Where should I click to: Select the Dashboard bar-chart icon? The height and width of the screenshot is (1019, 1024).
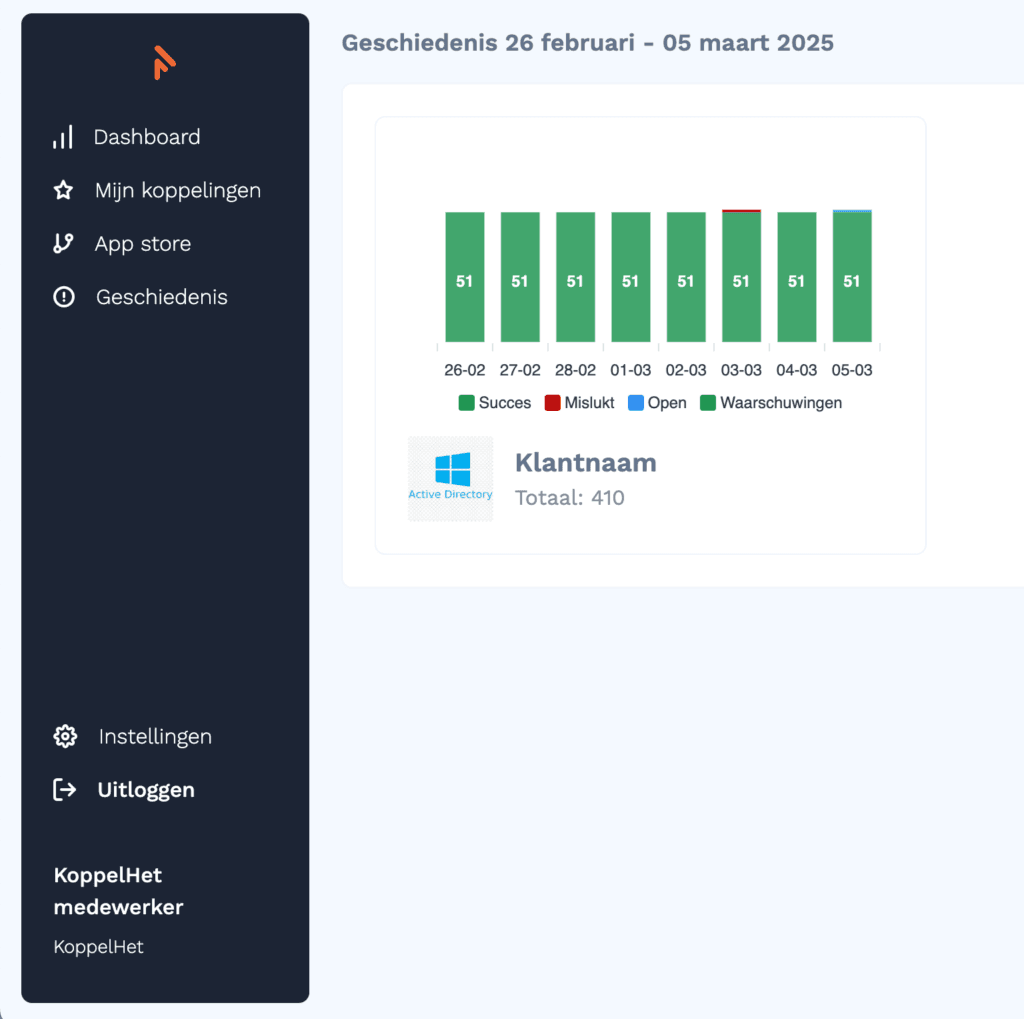coord(63,137)
